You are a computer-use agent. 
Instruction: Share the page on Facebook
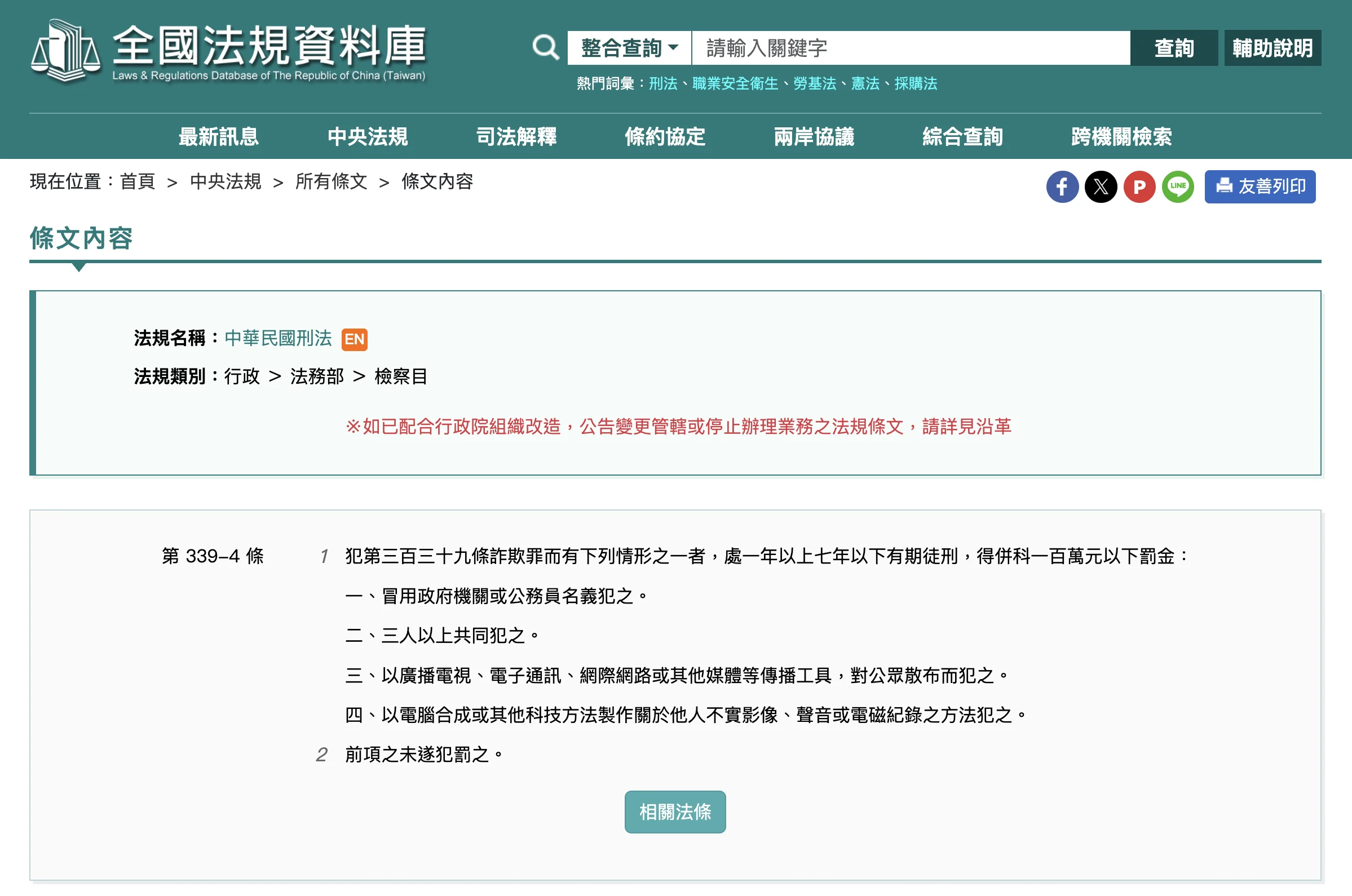[1062, 187]
